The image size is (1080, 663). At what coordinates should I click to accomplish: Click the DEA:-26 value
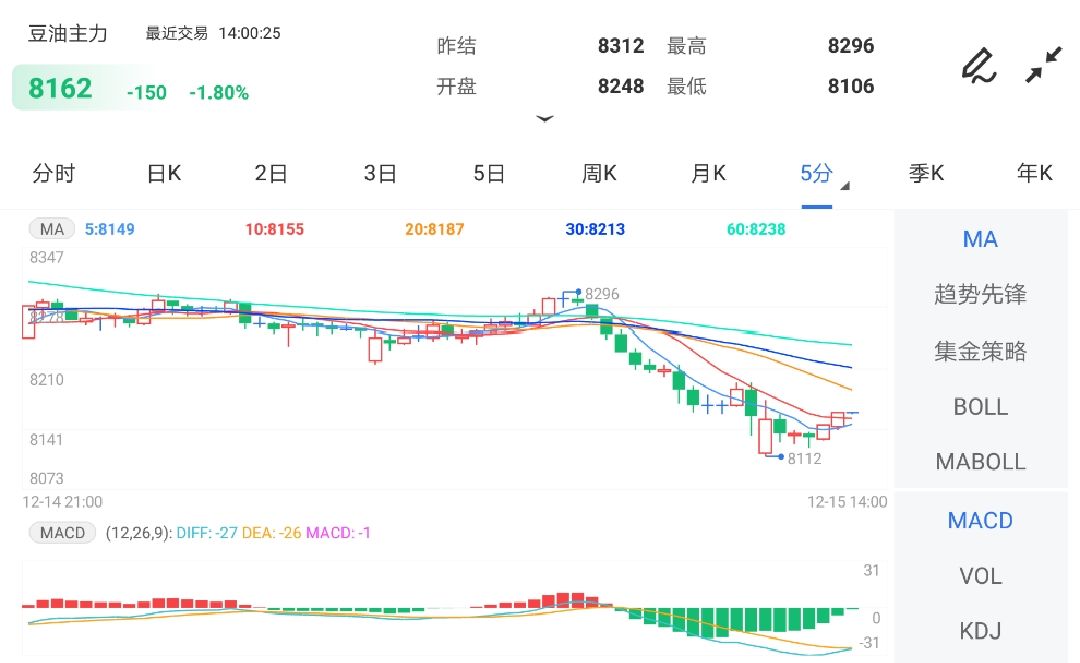(271, 533)
